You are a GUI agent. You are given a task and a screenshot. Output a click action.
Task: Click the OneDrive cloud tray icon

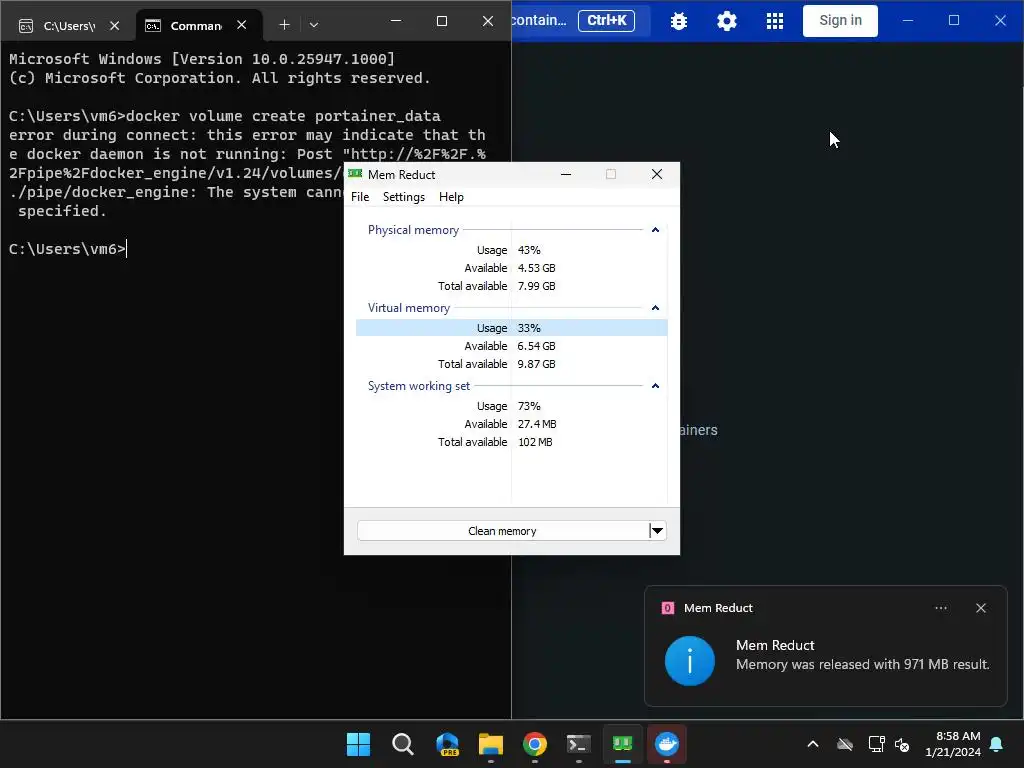pos(845,744)
